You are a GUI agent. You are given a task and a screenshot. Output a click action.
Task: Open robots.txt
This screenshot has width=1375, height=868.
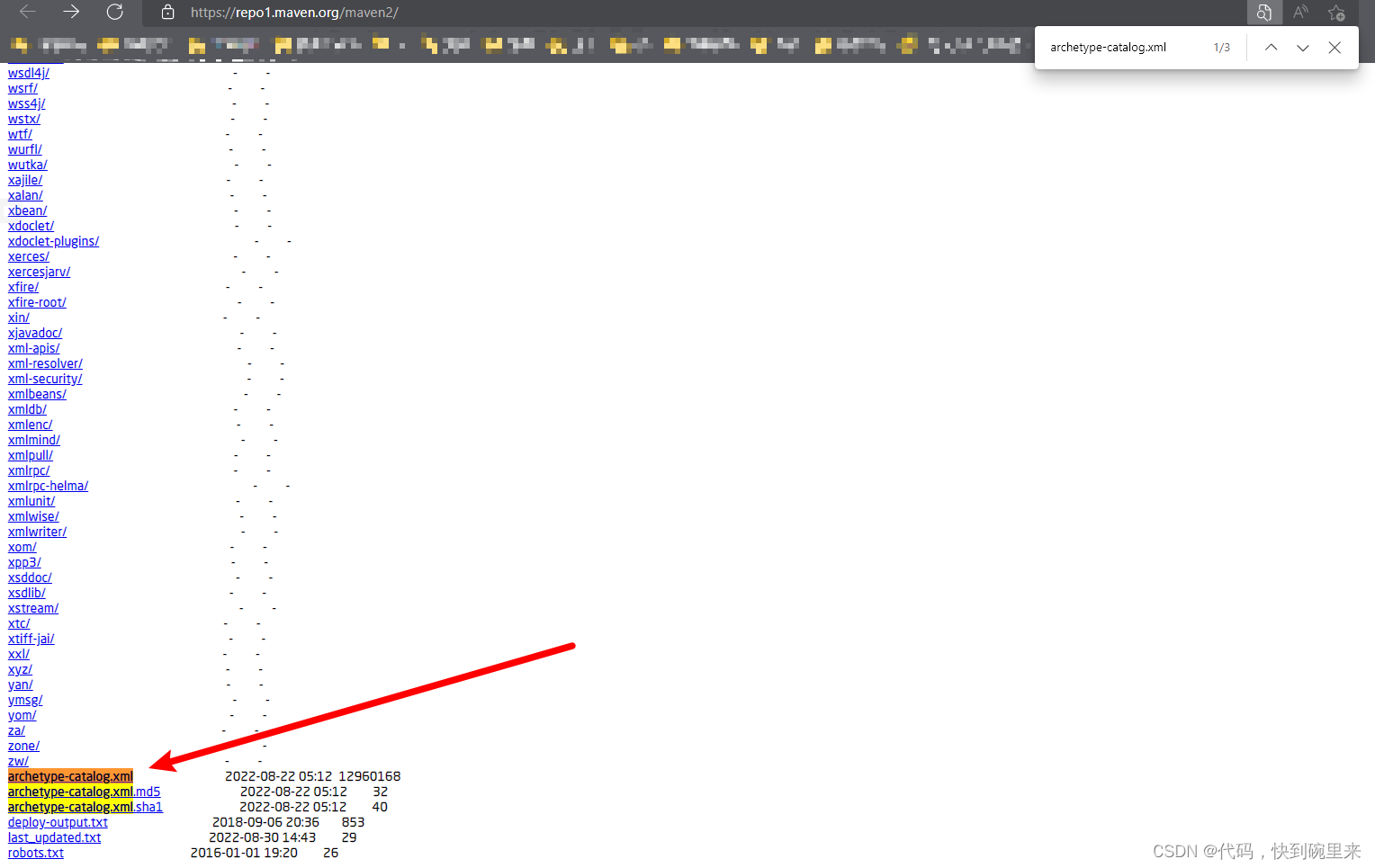[35, 852]
